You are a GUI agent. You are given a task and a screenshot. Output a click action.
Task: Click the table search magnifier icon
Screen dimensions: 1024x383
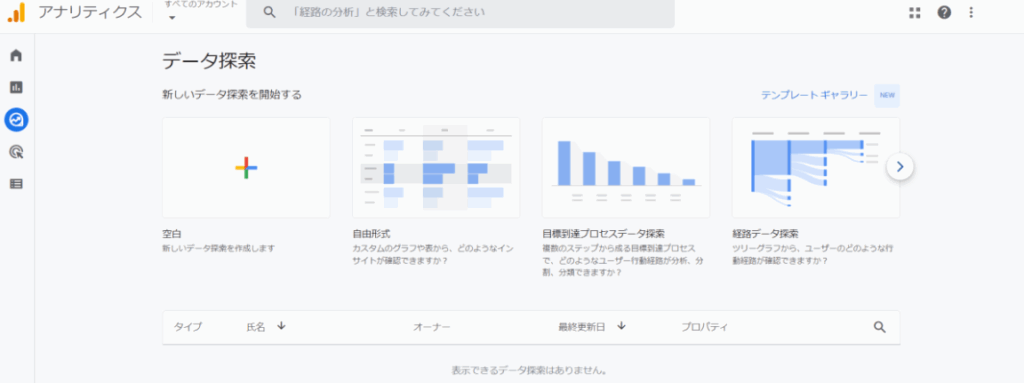880,327
